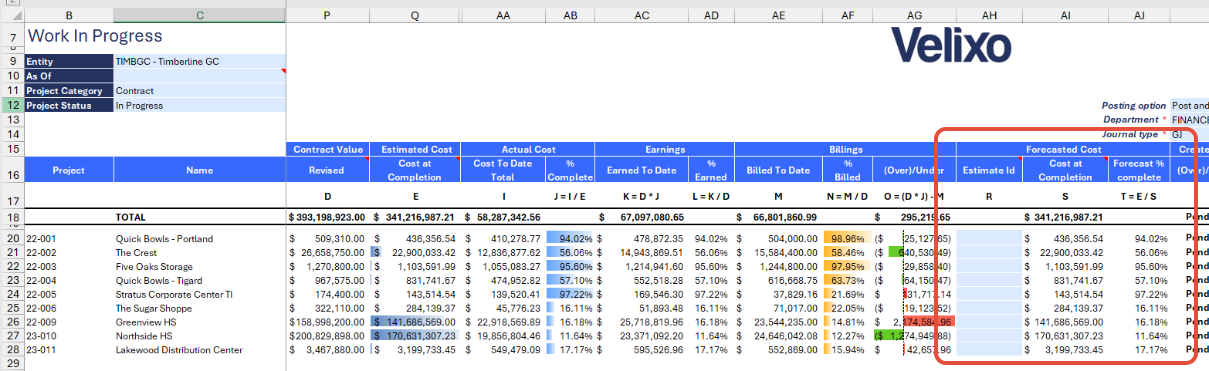Select the Project Status cell showing In Progress

pos(200,105)
